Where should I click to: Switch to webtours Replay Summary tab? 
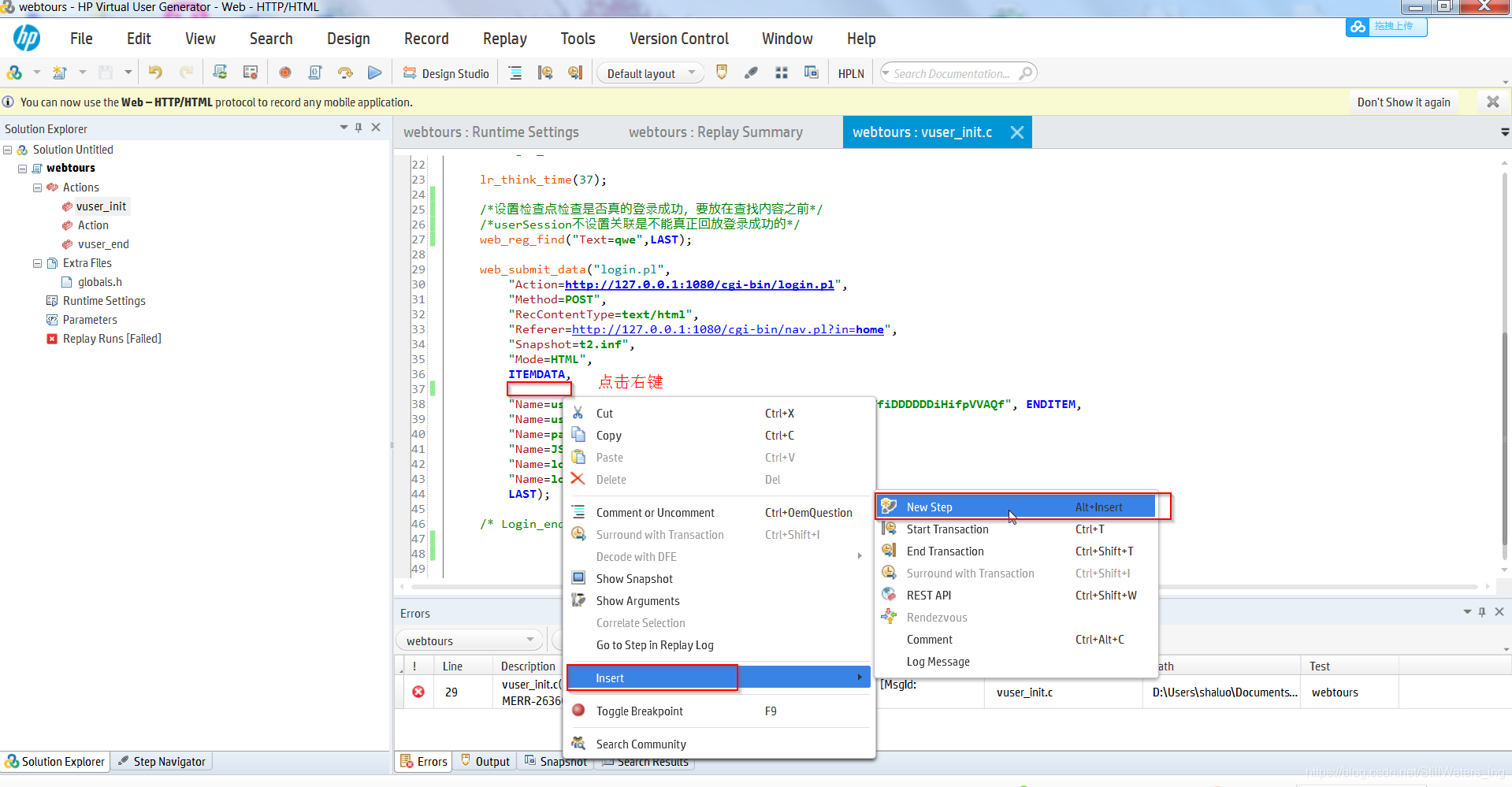click(715, 132)
